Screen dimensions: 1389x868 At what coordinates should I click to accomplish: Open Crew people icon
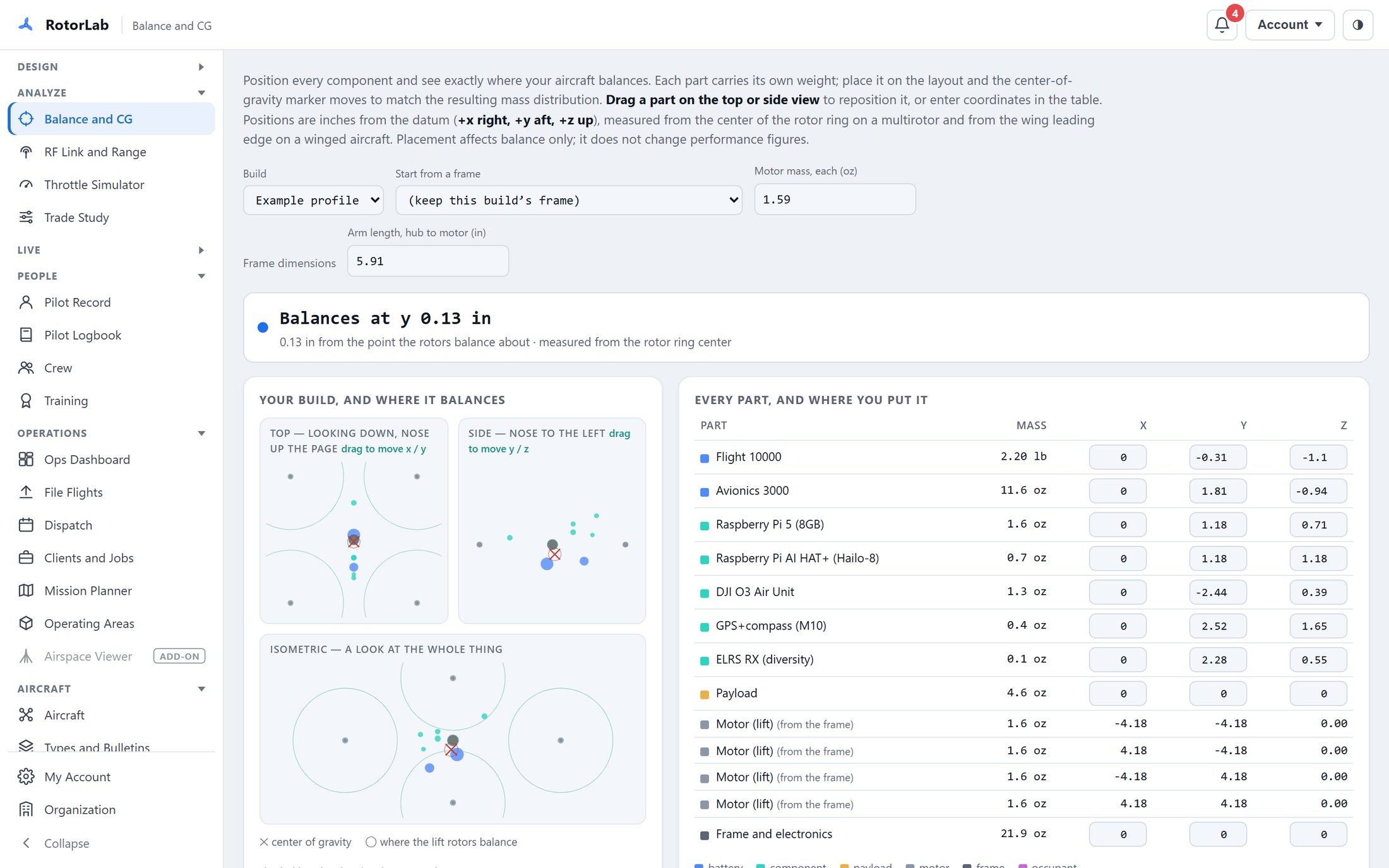coord(26,368)
